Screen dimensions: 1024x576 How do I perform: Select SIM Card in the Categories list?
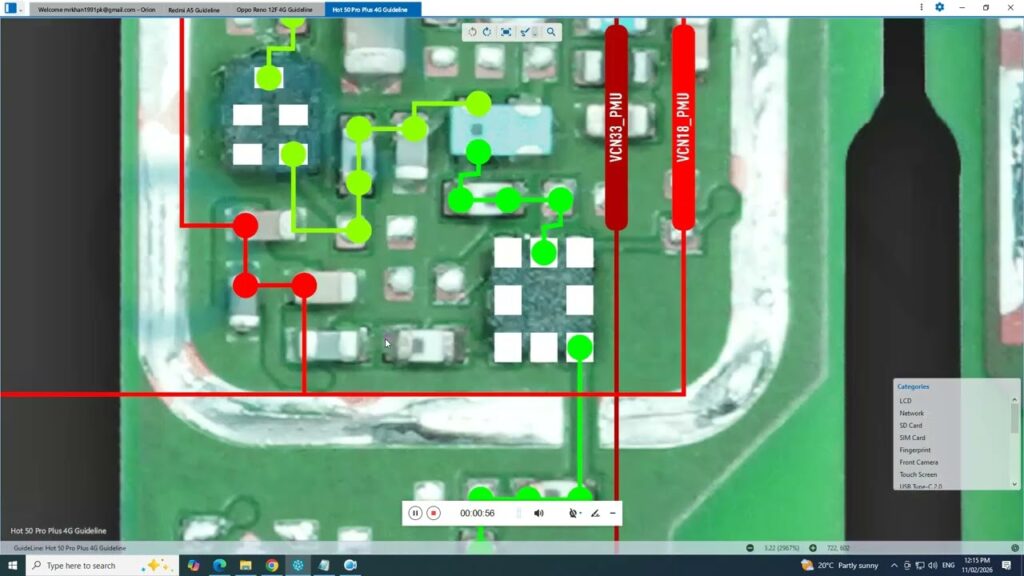[912, 438]
